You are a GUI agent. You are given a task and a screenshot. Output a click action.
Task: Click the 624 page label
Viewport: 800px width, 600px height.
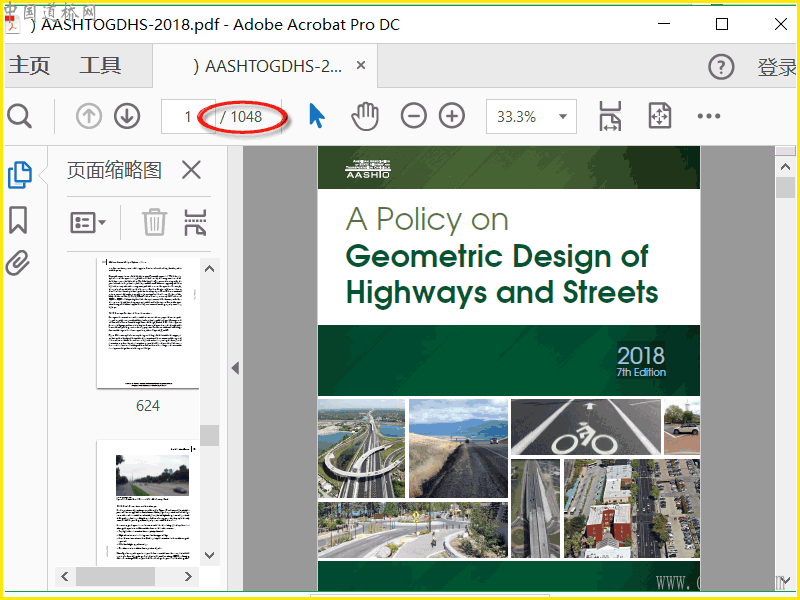click(148, 406)
